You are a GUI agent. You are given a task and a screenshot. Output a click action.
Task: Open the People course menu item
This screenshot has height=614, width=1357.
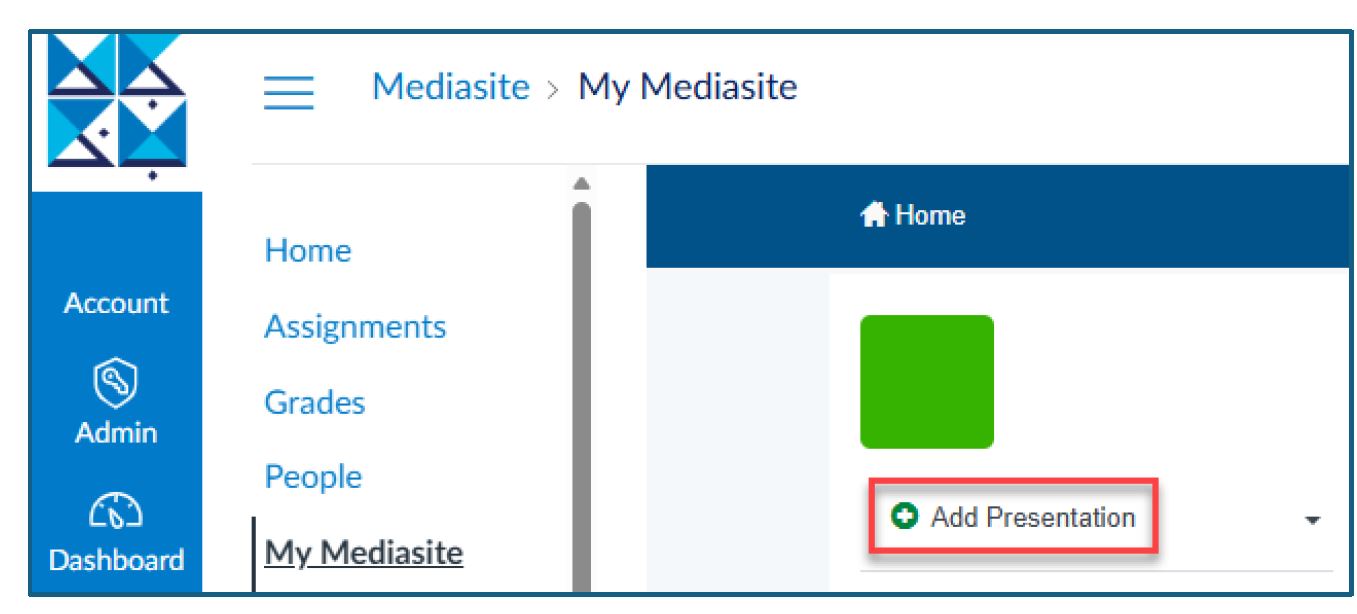click(x=313, y=477)
